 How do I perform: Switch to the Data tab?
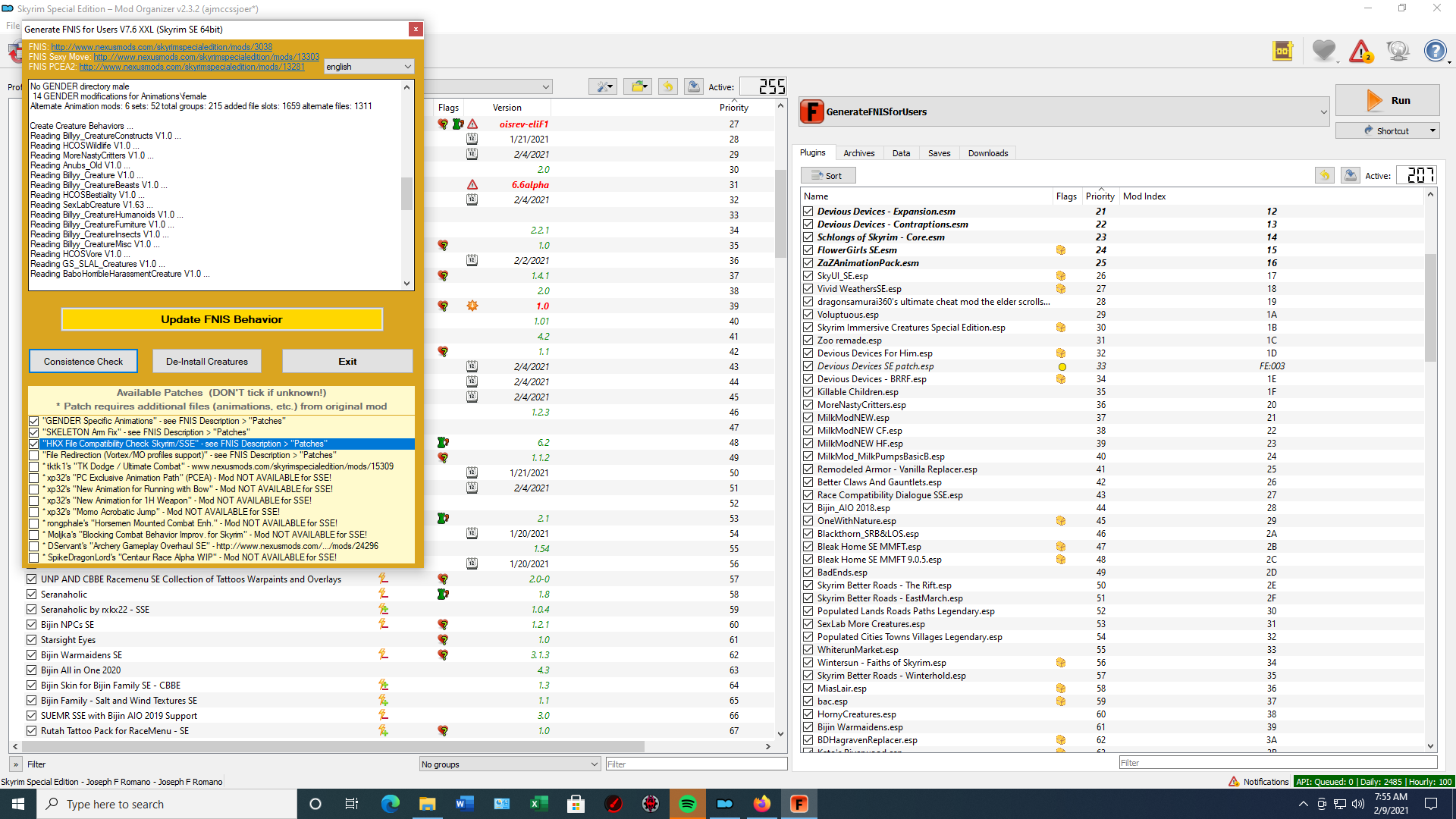(901, 153)
